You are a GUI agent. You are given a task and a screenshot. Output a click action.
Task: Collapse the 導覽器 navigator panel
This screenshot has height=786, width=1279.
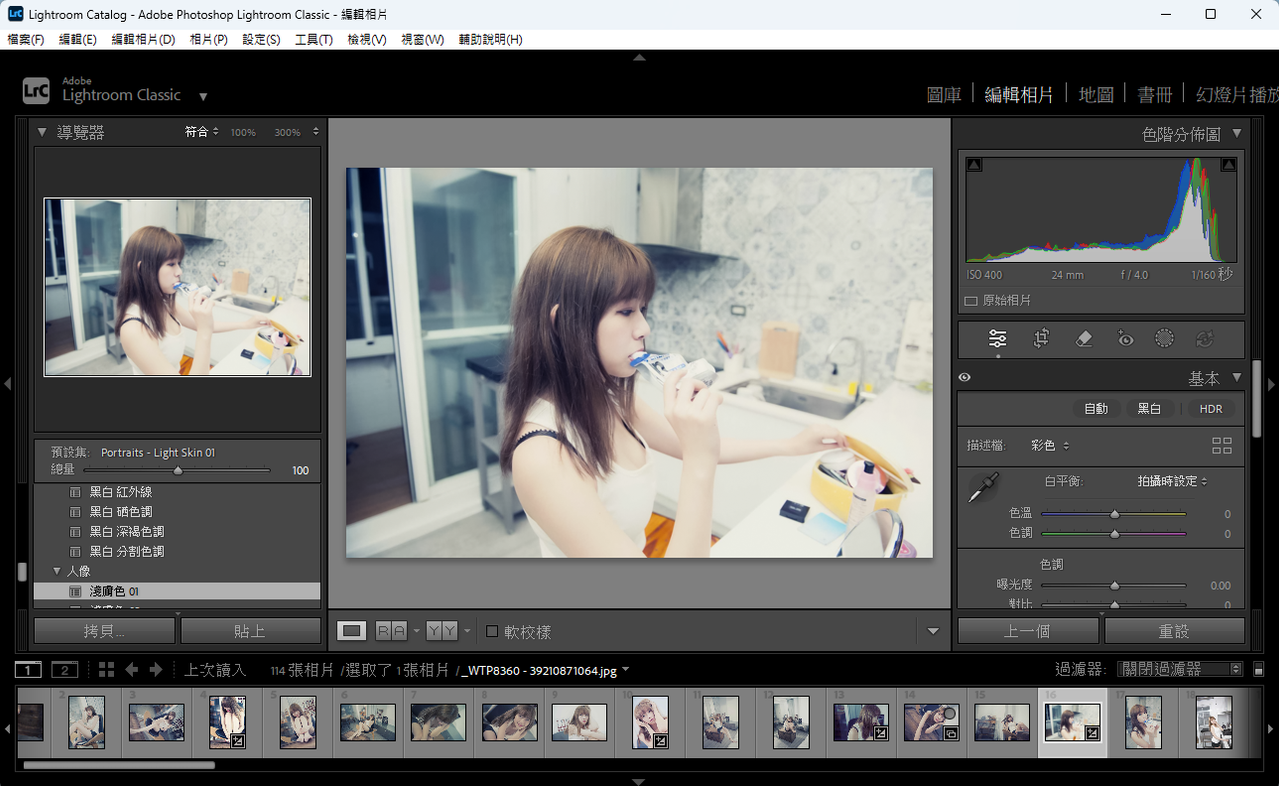[42, 132]
